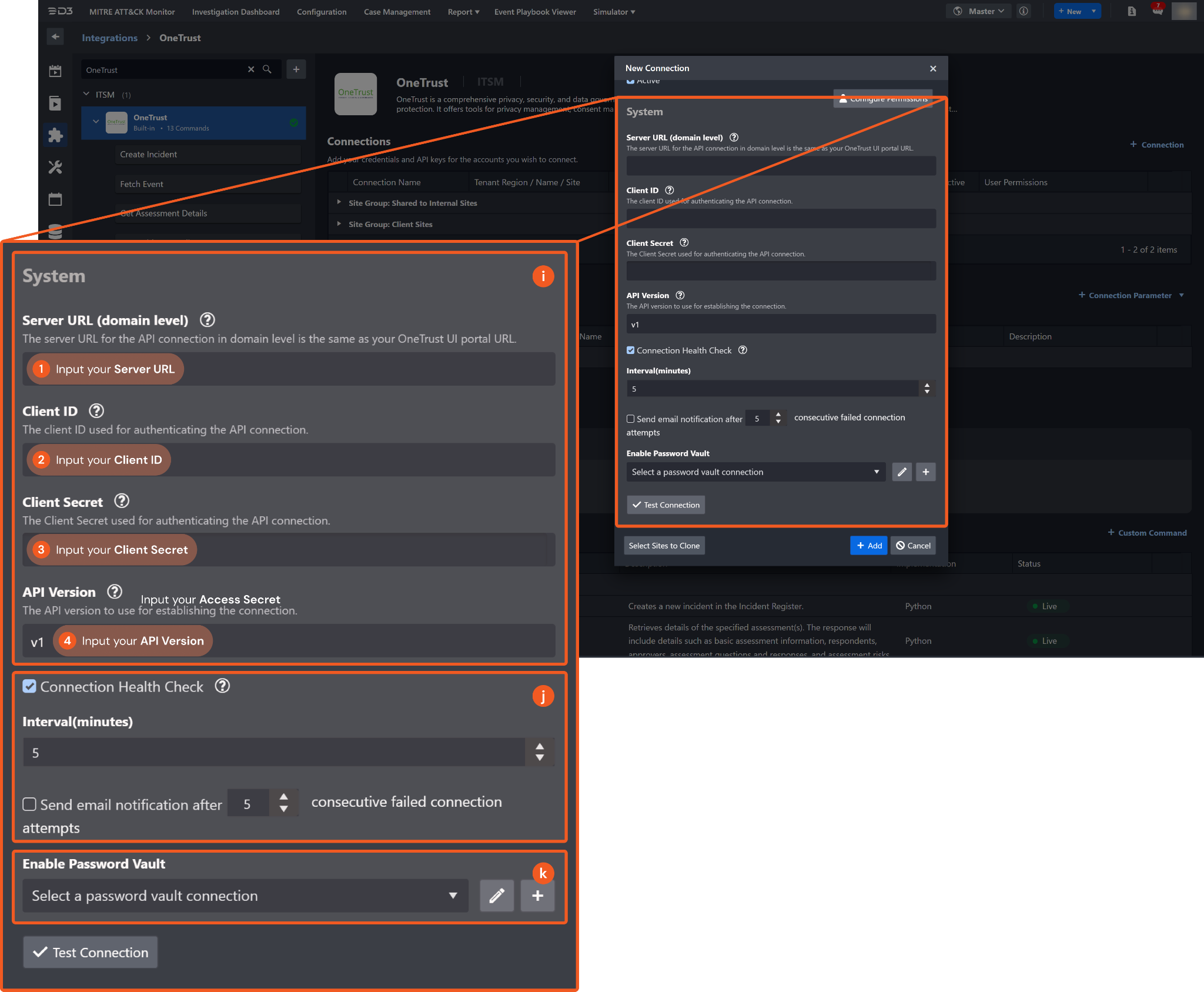The width and height of the screenshot is (1204, 992).
Task: Click the Test Connection button in dialog
Action: 665,505
